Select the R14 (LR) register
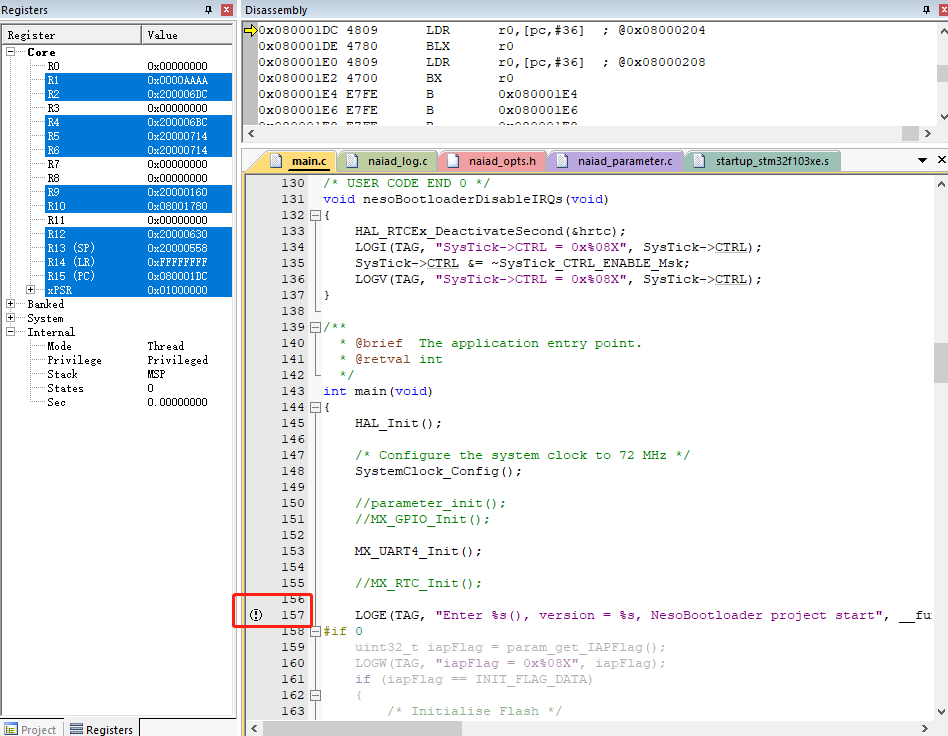948x736 pixels. (x=138, y=262)
